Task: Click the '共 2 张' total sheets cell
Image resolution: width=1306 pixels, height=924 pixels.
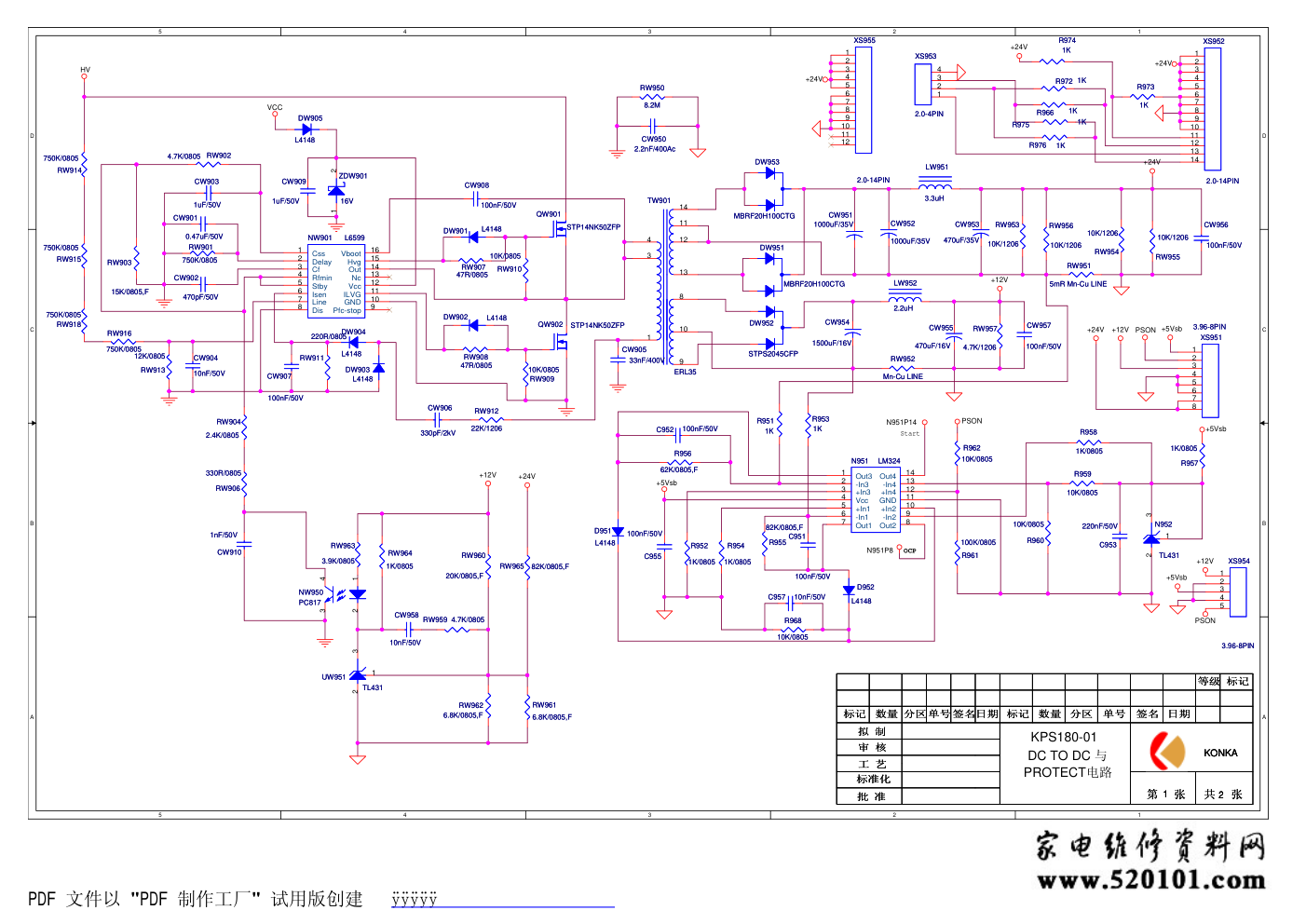Action: coord(1223,795)
